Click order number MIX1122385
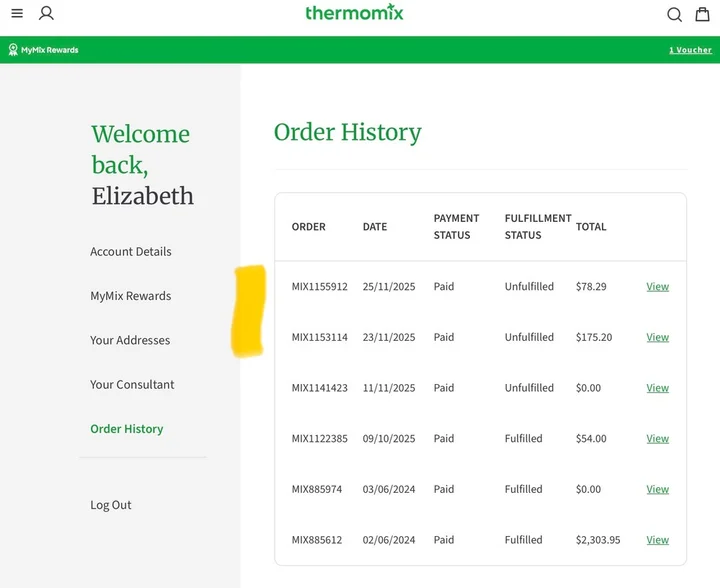This screenshot has width=720, height=588. click(320, 438)
